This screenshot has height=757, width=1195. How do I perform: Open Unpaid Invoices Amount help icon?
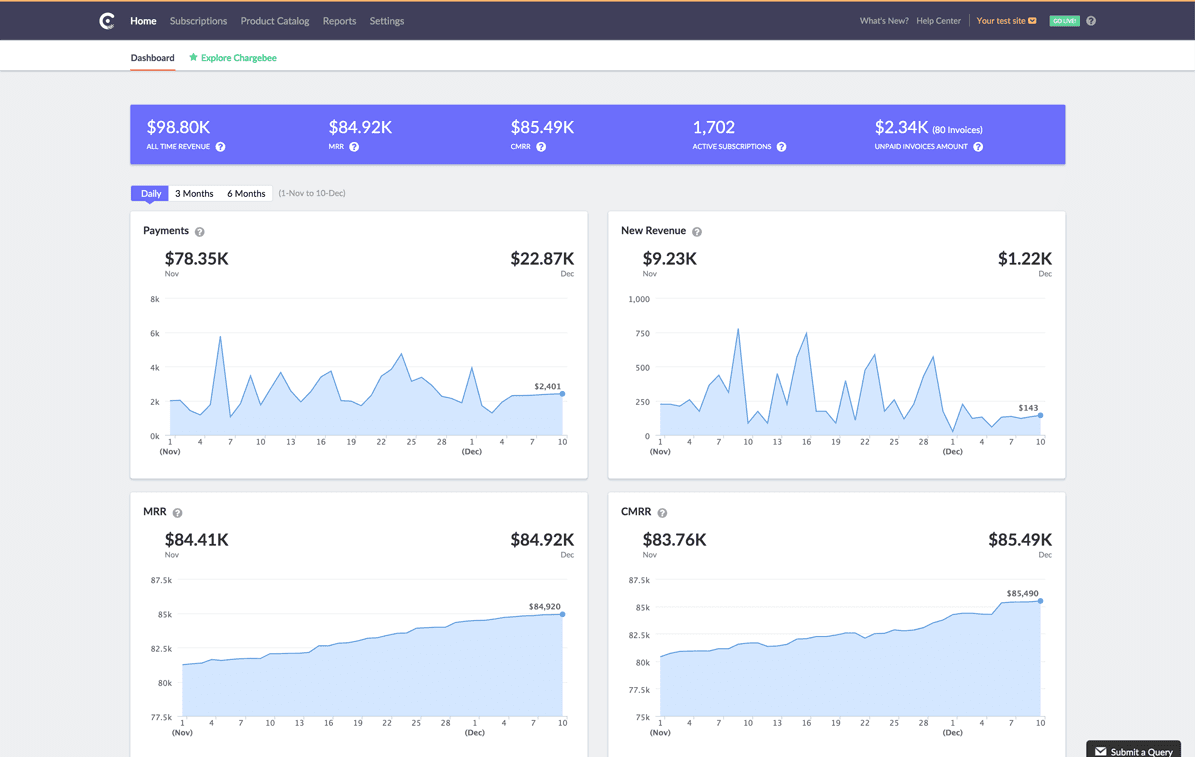[x=978, y=146]
